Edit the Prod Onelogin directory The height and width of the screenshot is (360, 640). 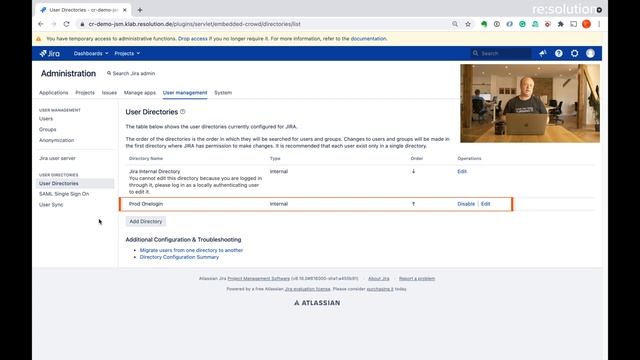(485, 204)
